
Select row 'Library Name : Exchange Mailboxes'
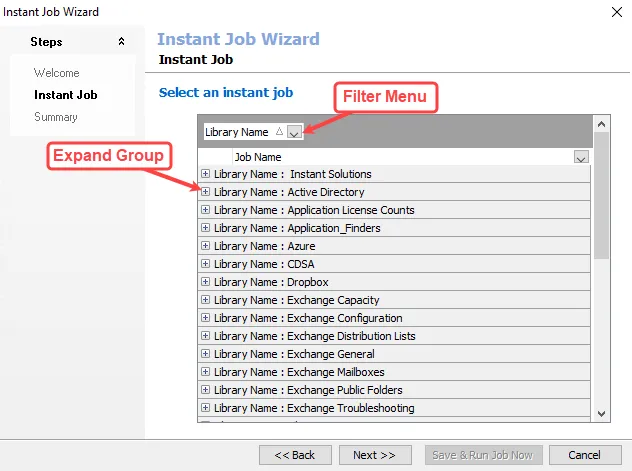(x=394, y=371)
